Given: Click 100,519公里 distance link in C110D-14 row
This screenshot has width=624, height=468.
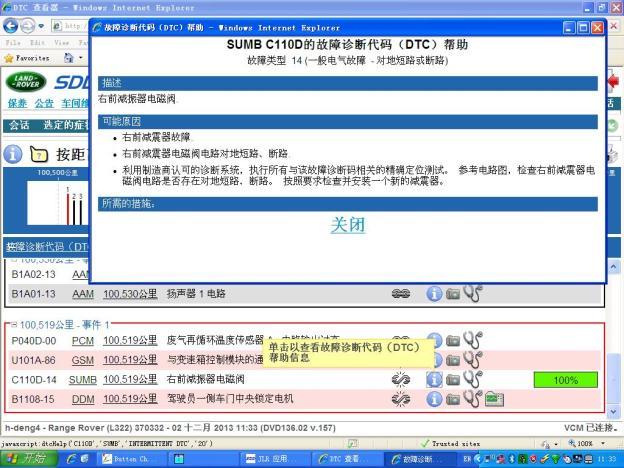Looking at the screenshot, I should pos(130,380).
